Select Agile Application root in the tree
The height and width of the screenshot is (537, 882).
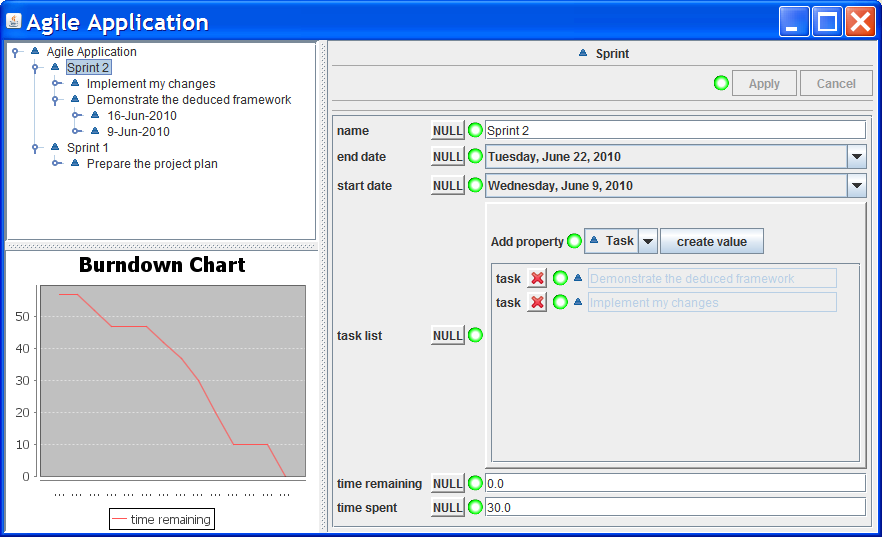point(92,52)
